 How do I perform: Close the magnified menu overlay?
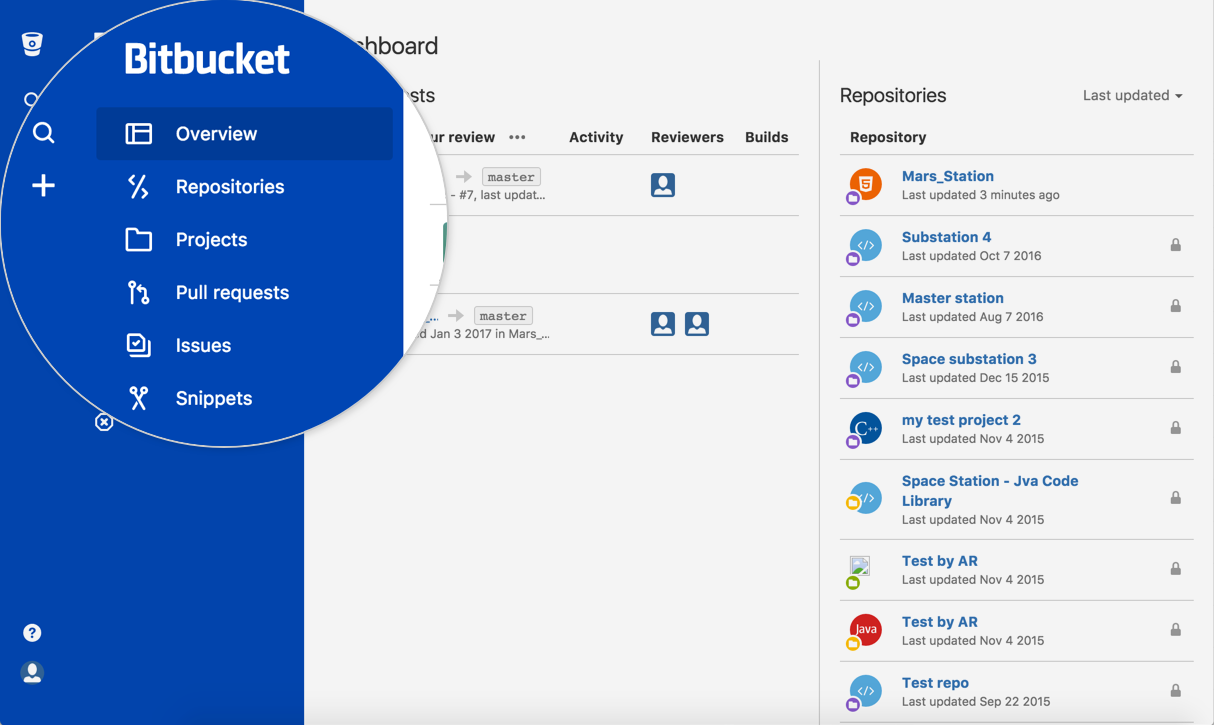pos(104,423)
